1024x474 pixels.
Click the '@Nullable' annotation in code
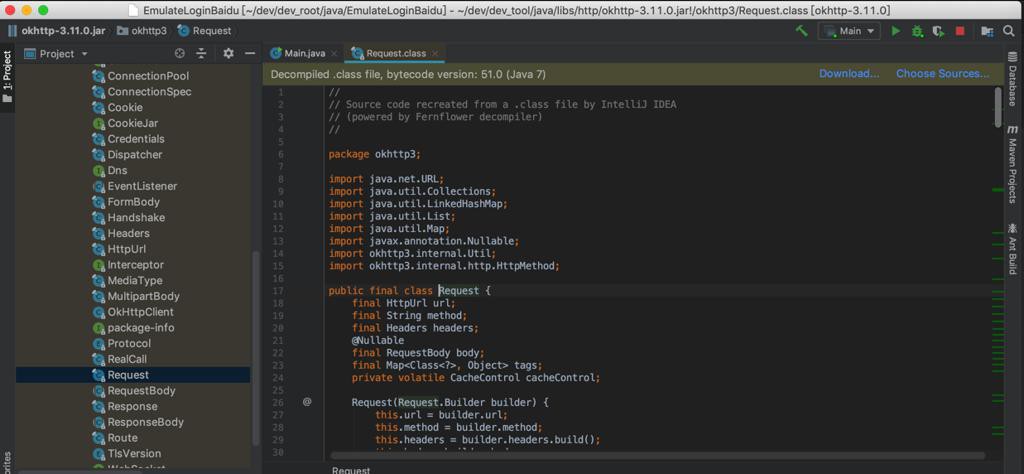378,340
